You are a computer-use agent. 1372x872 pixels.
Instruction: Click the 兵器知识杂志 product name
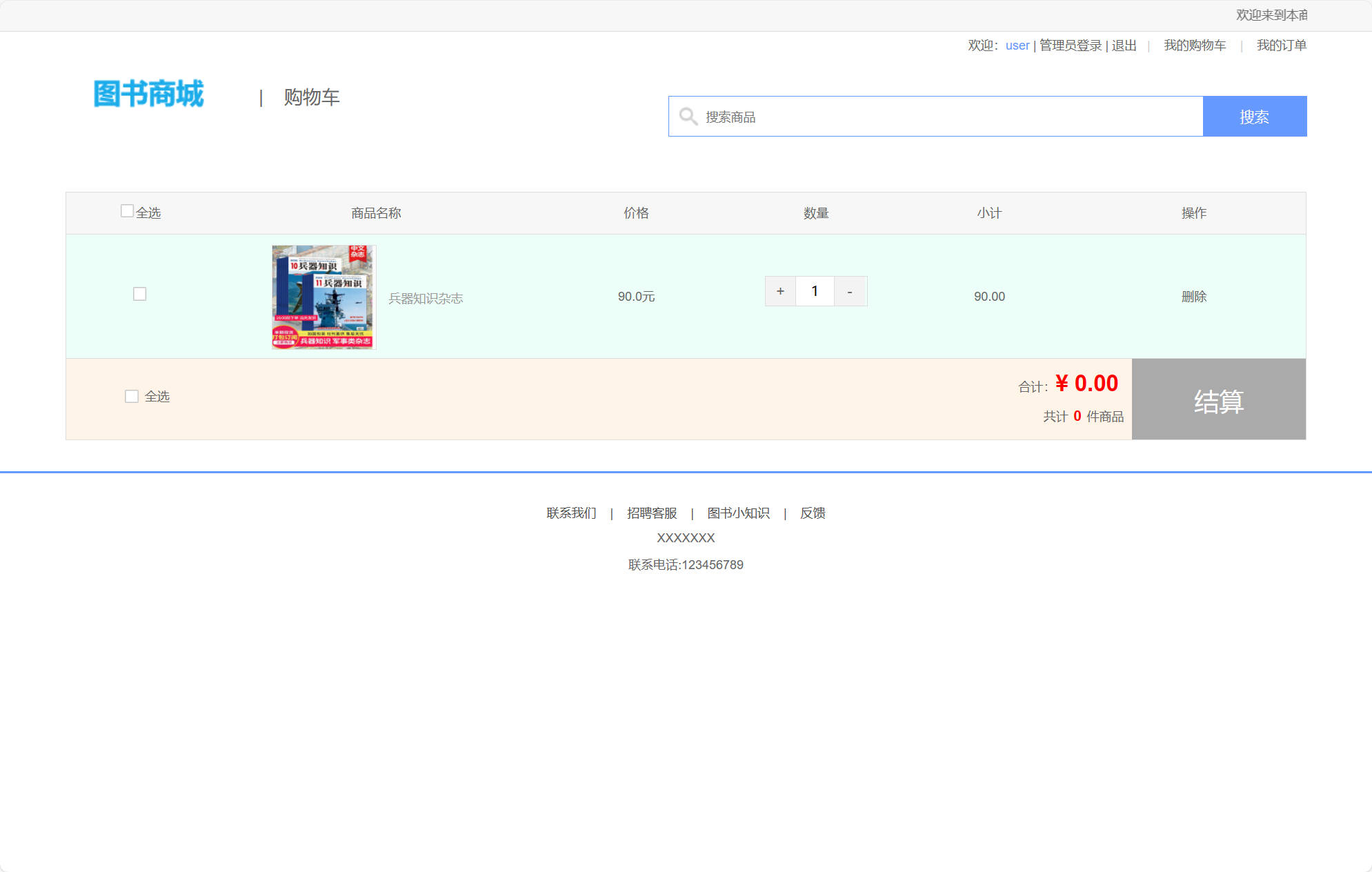pos(426,298)
